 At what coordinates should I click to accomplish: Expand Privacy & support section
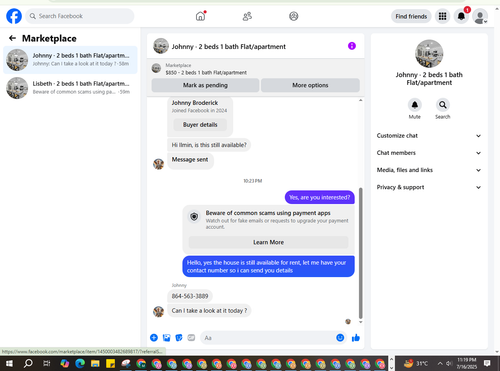[429, 187]
